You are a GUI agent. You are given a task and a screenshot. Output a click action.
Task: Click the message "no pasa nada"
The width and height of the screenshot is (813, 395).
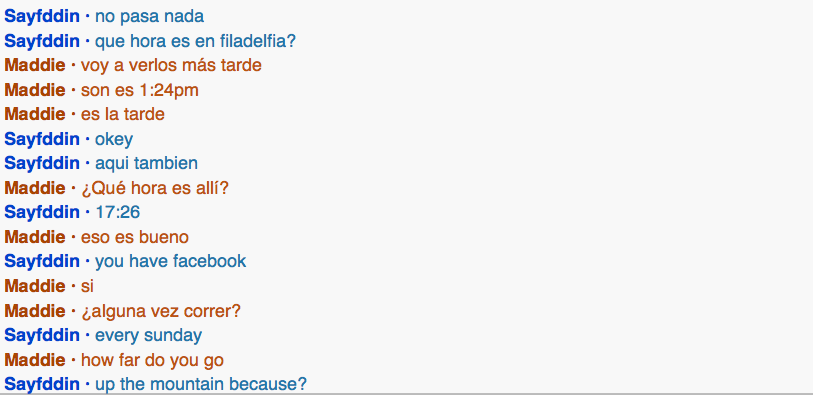(x=149, y=16)
